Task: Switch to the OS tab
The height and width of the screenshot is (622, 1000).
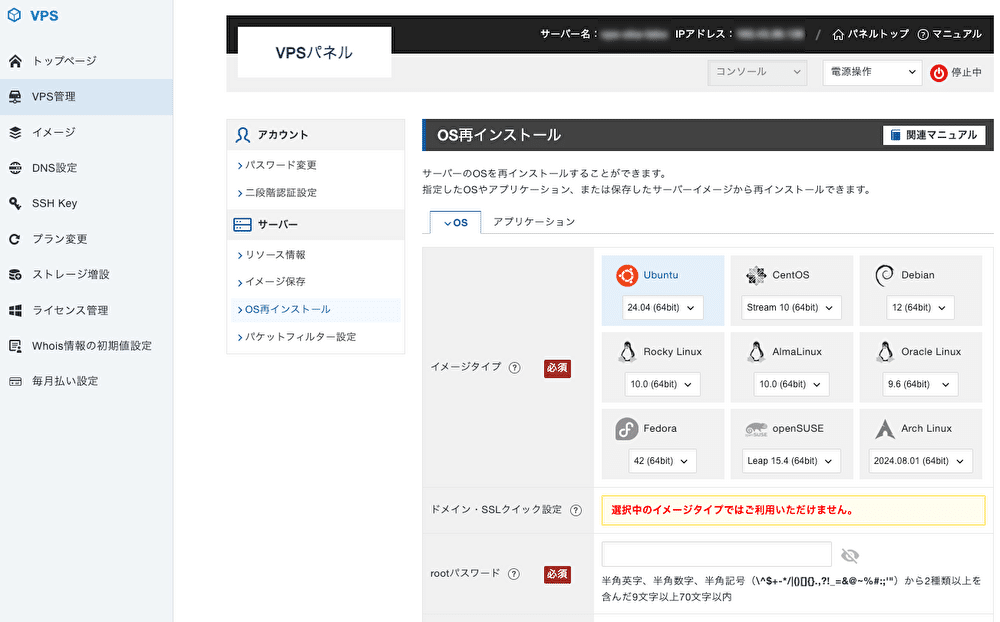Action: pyautogui.click(x=454, y=222)
